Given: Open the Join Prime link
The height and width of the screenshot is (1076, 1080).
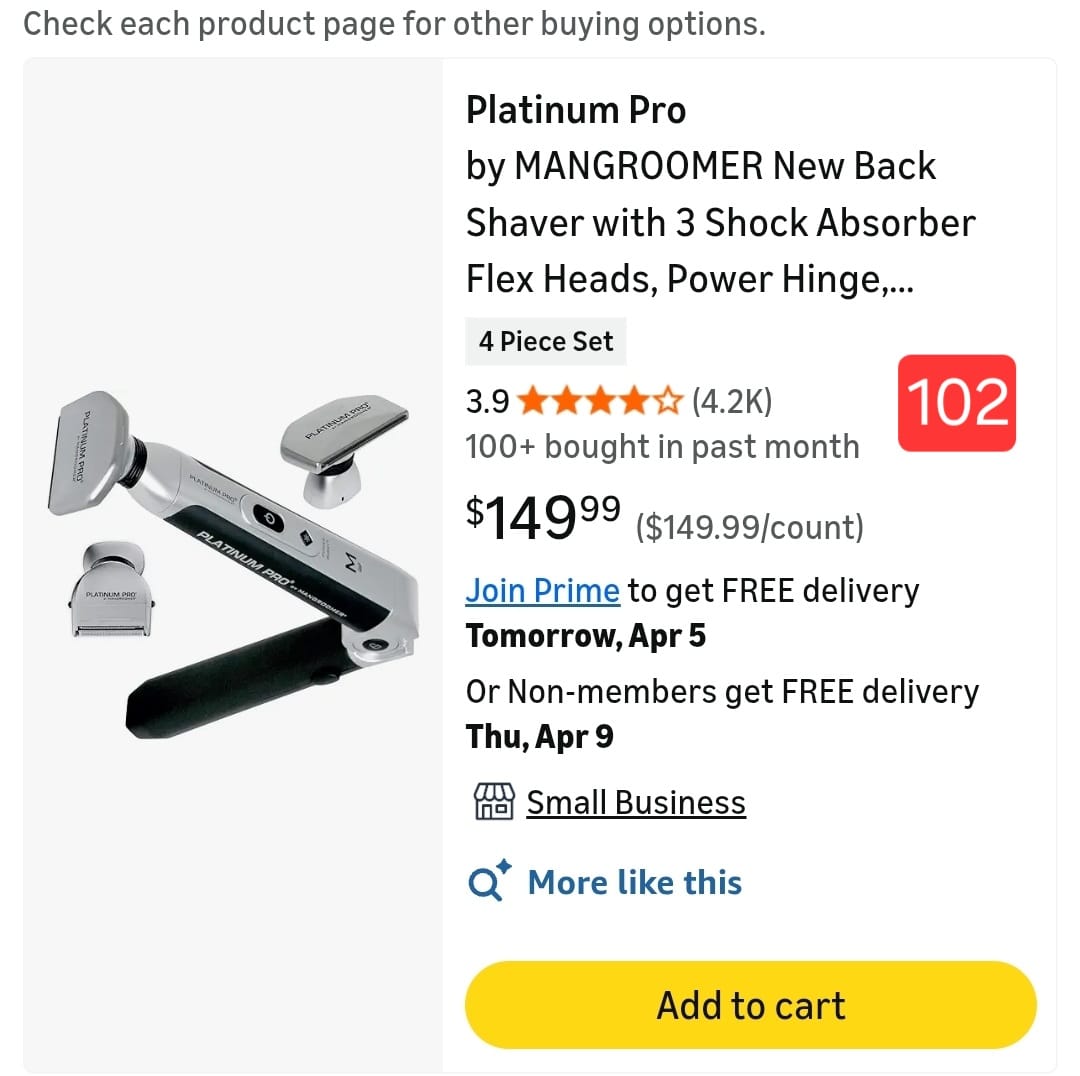Looking at the screenshot, I should tap(542, 591).
